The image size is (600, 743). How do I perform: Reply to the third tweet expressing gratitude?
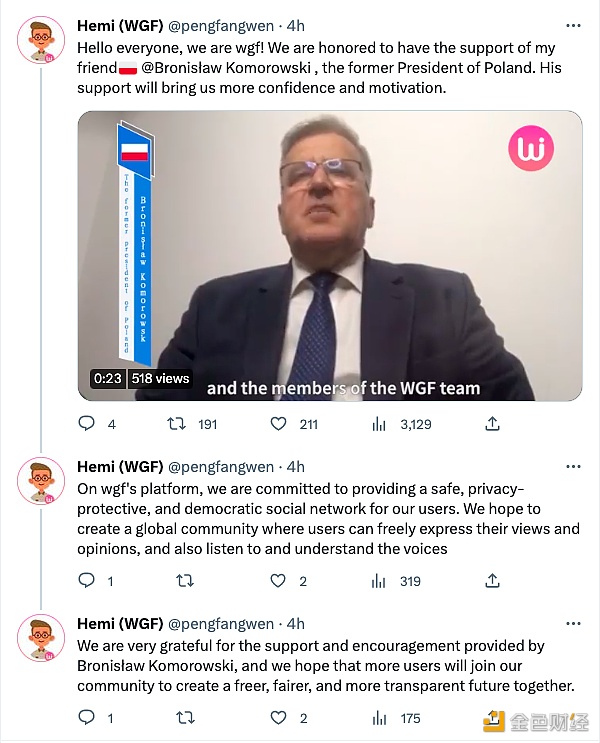pos(87,717)
